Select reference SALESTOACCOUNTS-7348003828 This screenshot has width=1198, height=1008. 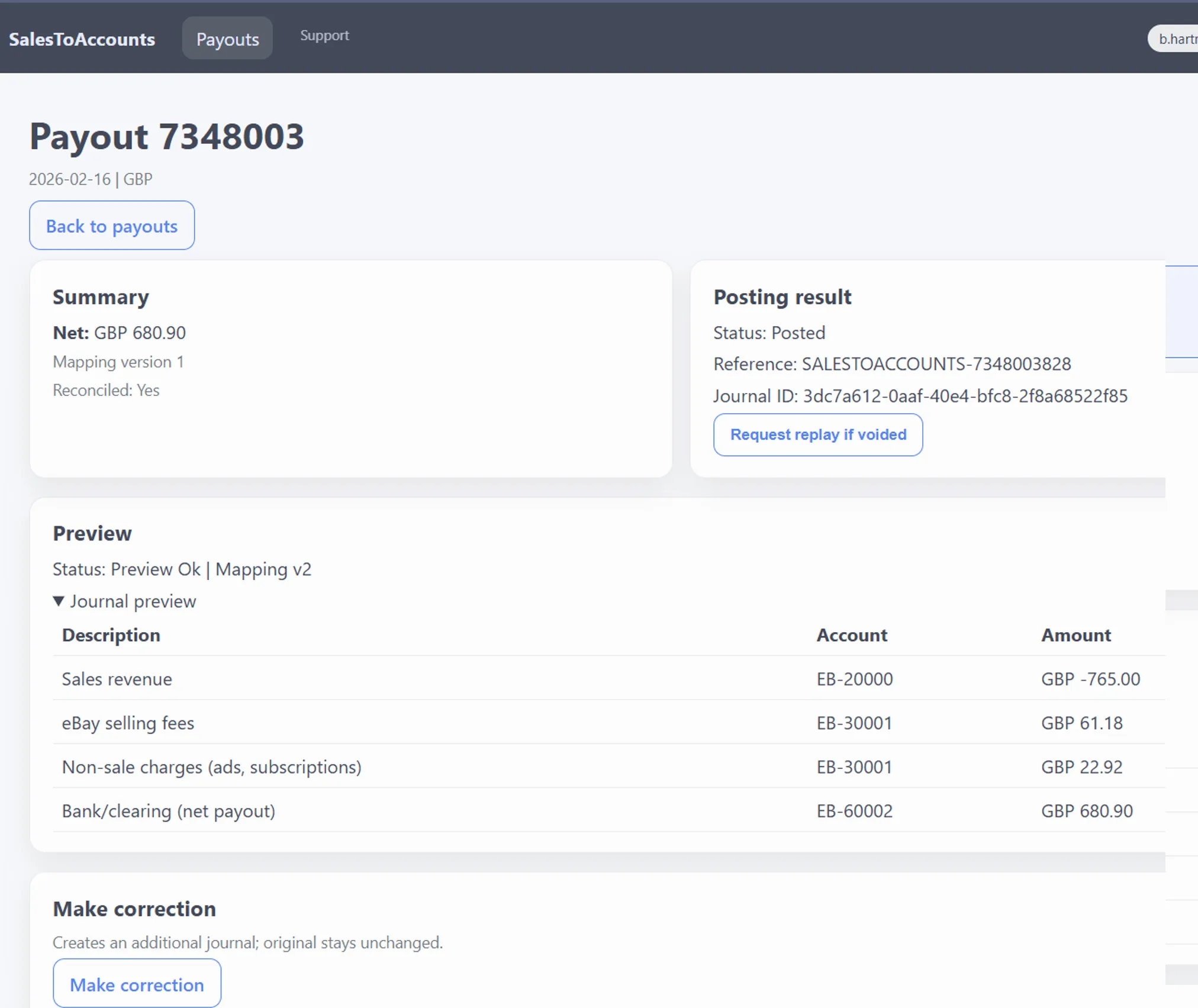(936, 363)
